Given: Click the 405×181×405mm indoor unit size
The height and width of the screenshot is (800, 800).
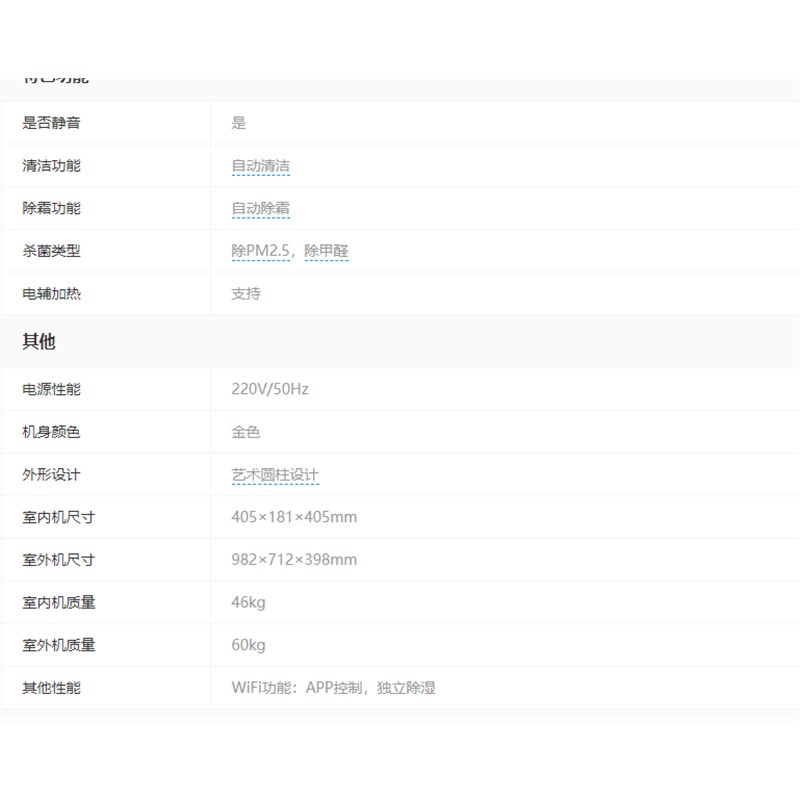Looking at the screenshot, I should [x=294, y=517].
